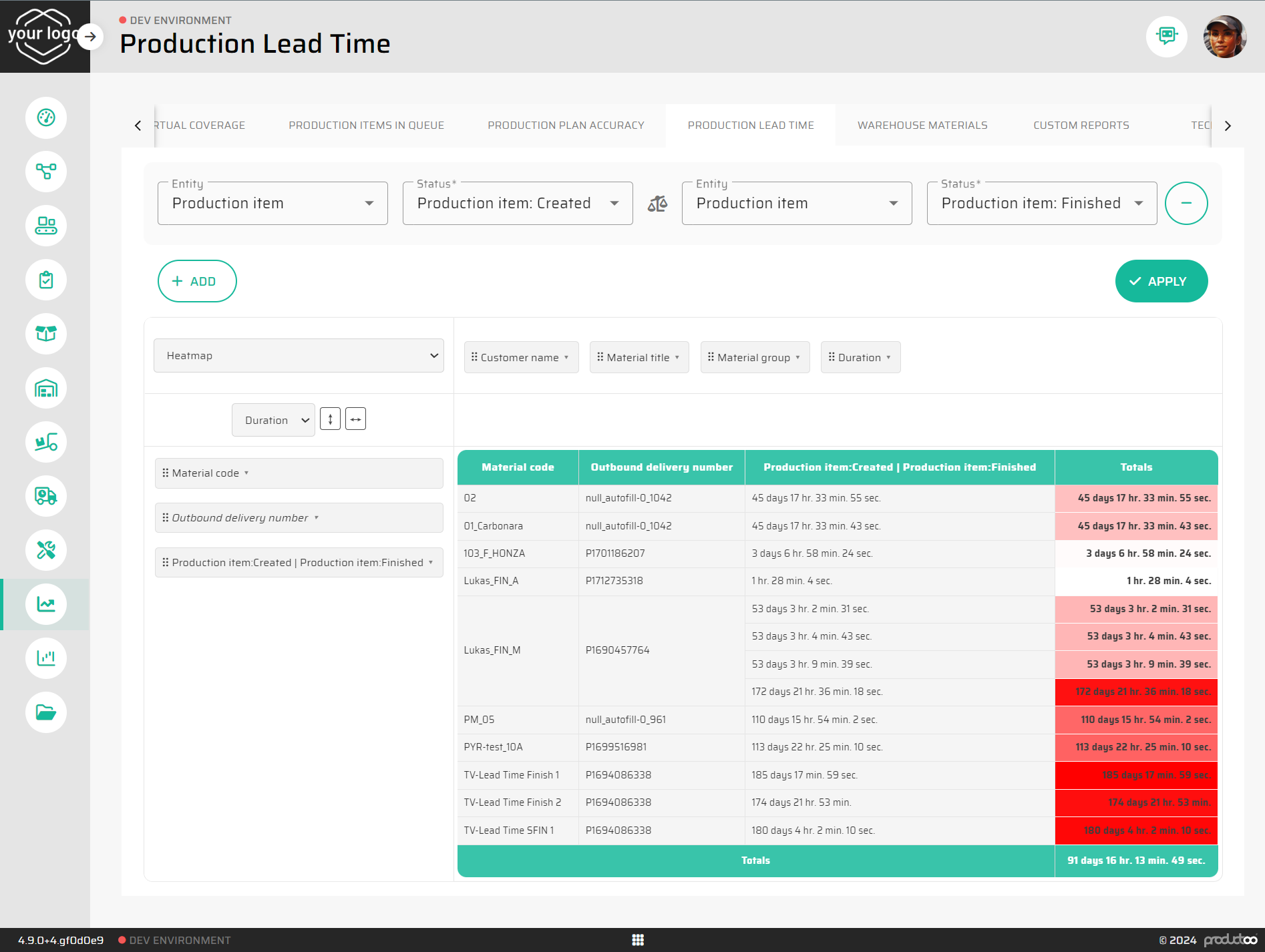The image size is (1265, 952).
Task: Open the Heatmap renderer dropdown
Action: (x=299, y=356)
